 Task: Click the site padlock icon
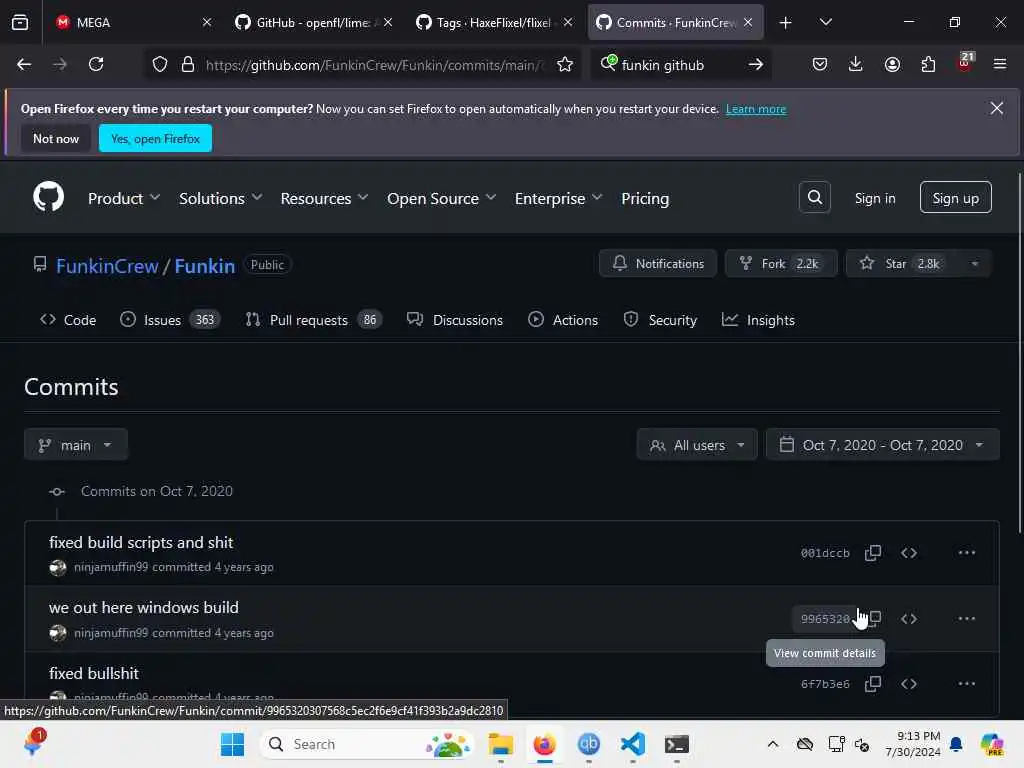(x=188, y=64)
